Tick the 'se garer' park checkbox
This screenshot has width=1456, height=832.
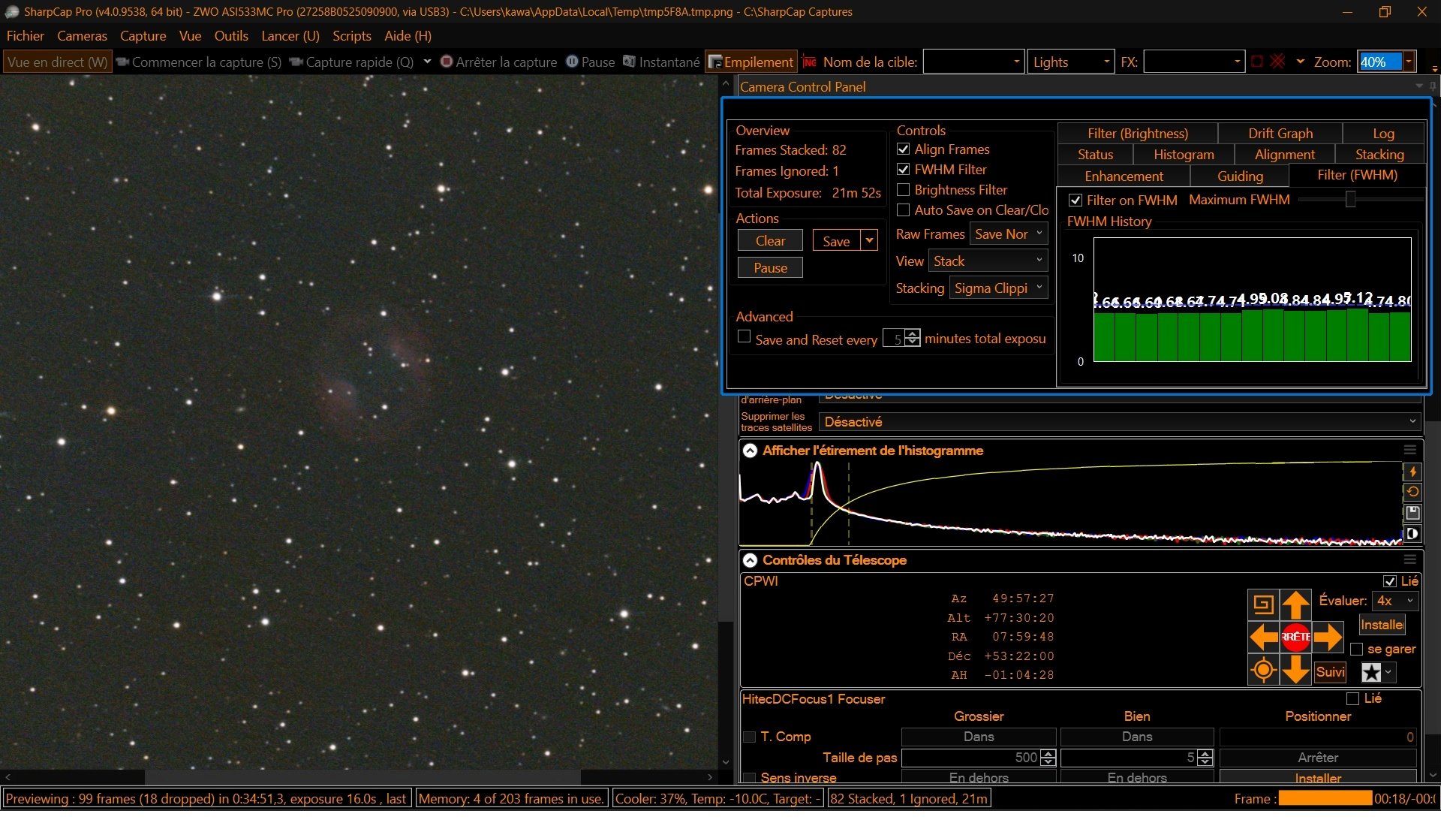pyautogui.click(x=1357, y=649)
